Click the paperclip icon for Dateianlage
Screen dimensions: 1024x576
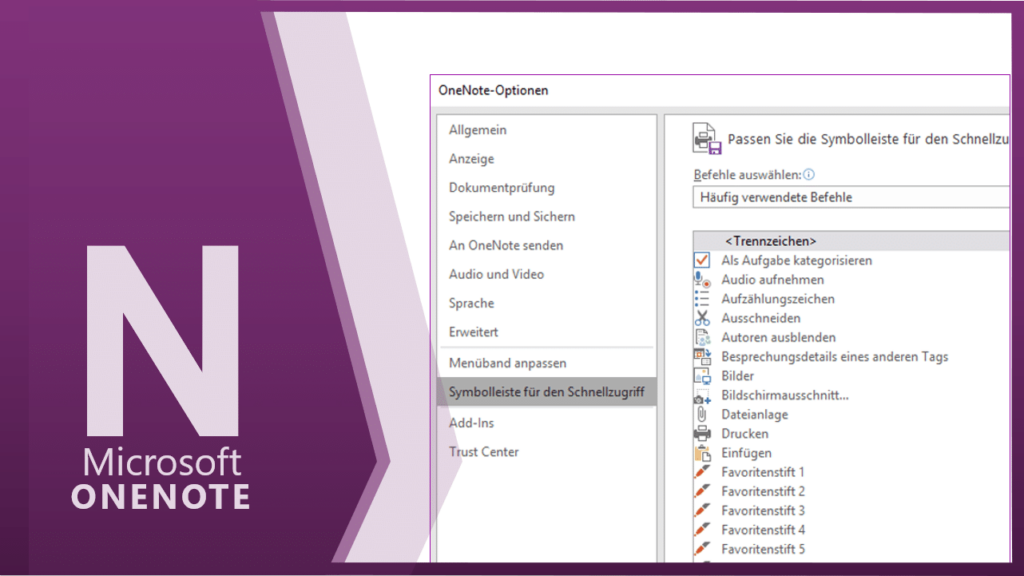(702, 414)
